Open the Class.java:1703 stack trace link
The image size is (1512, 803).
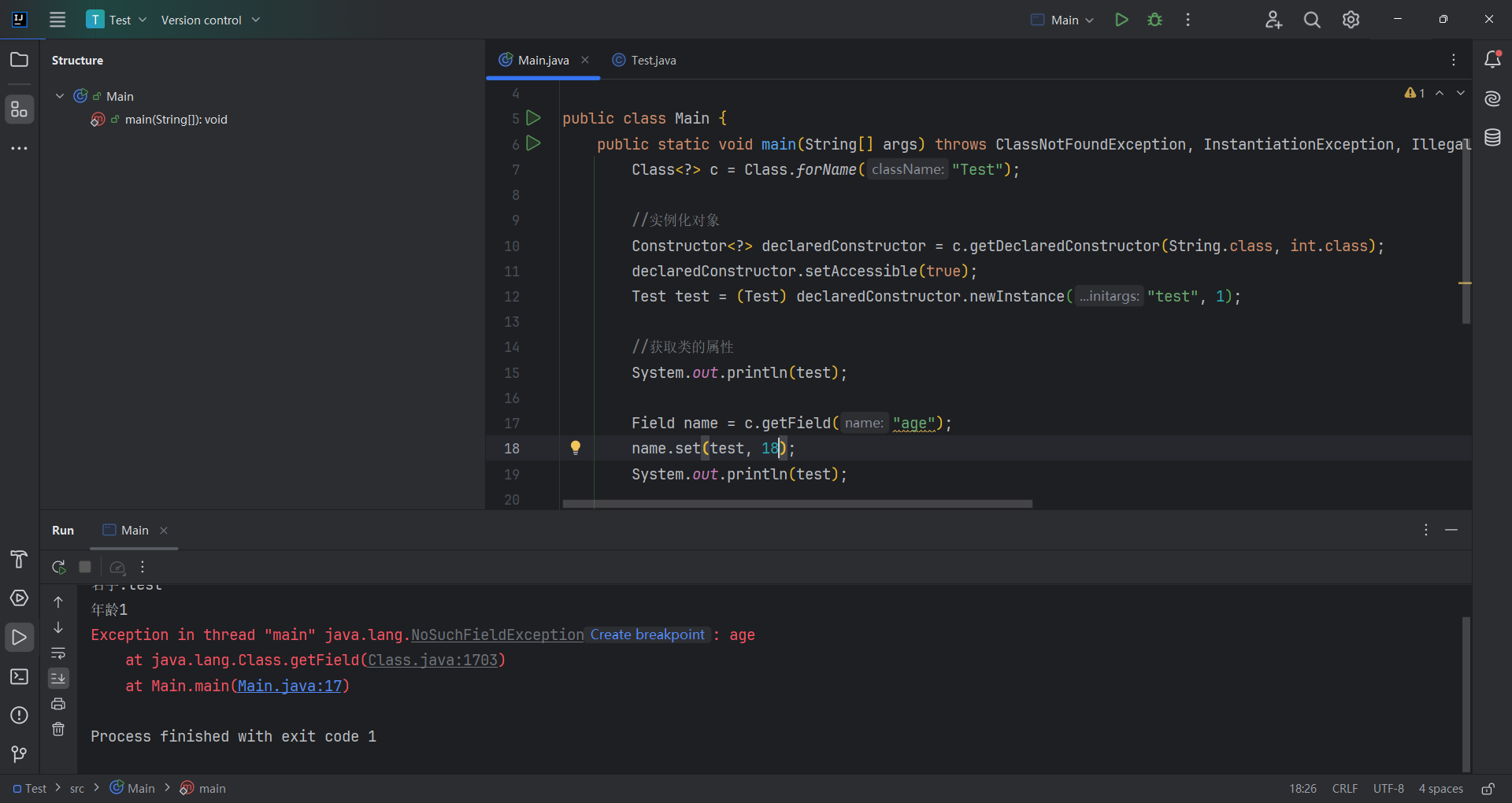pyautogui.click(x=433, y=660)
